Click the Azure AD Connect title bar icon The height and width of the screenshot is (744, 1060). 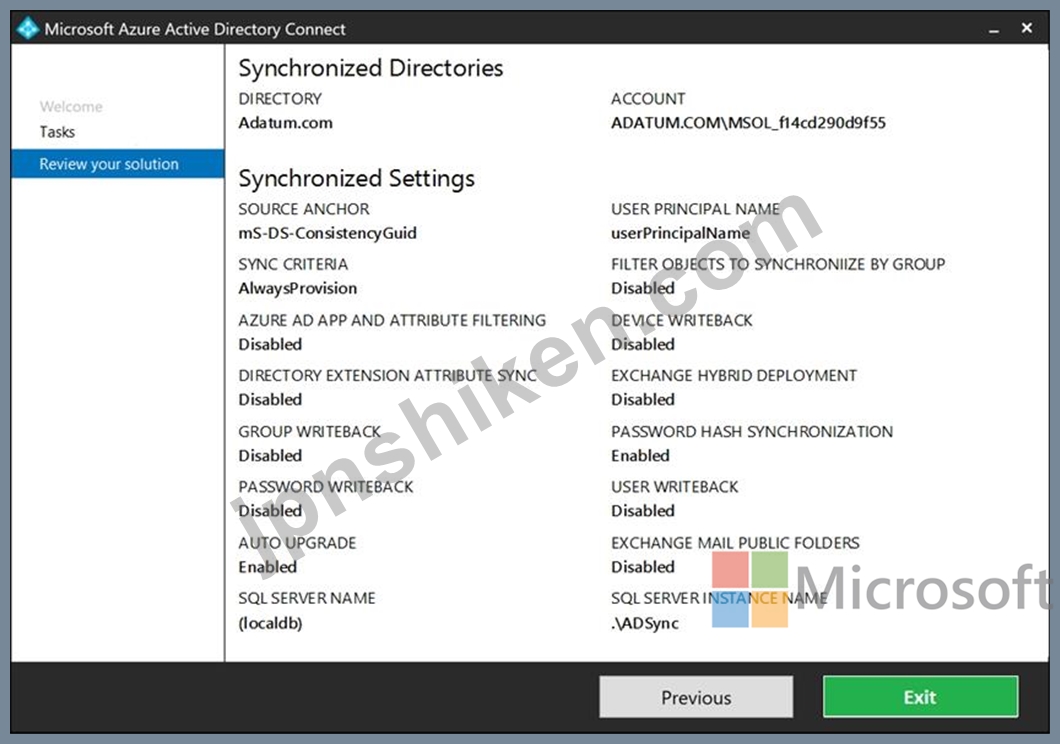click(x=28, y=28)
